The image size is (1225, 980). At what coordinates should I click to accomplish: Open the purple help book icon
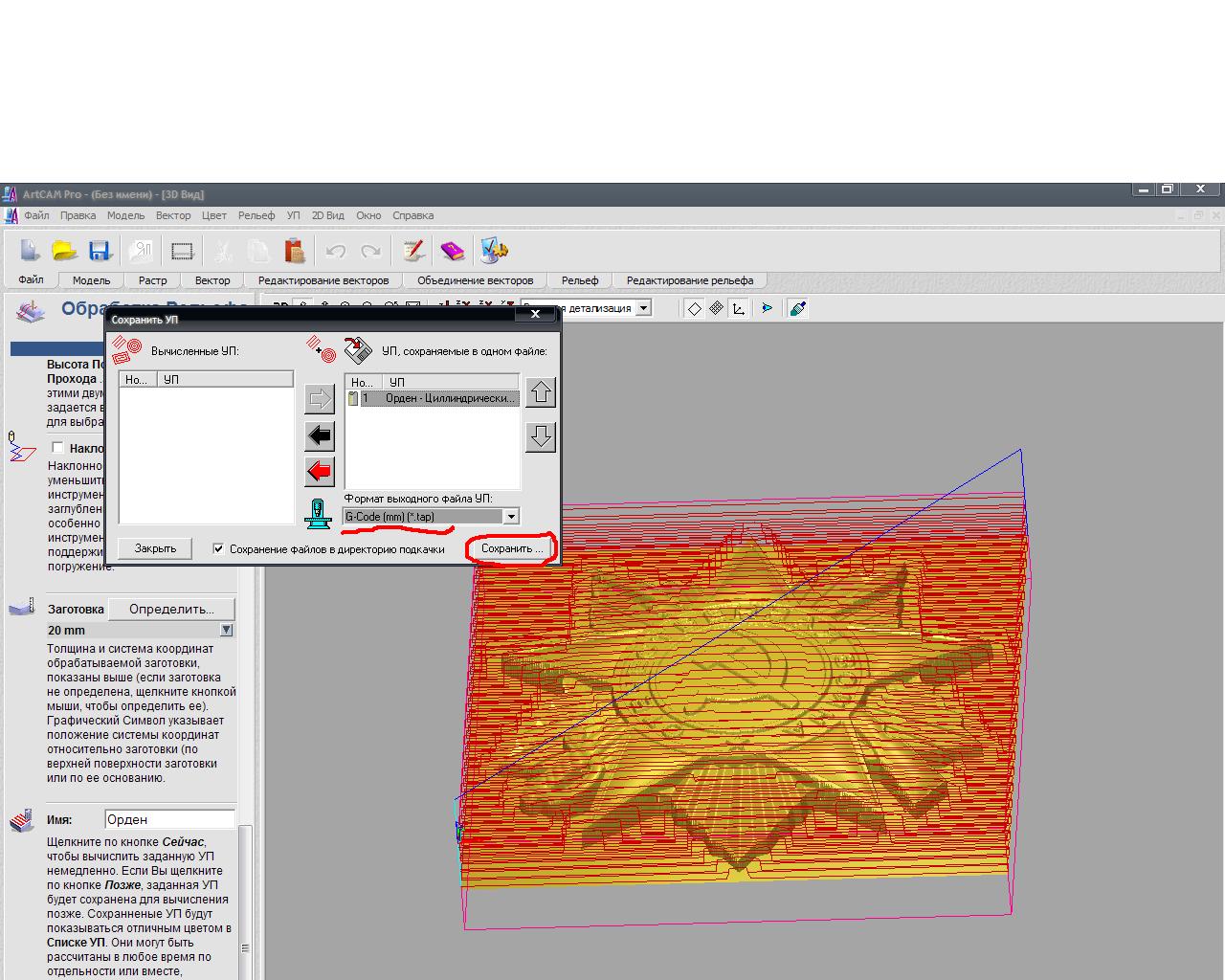click(x=452, y=251)
